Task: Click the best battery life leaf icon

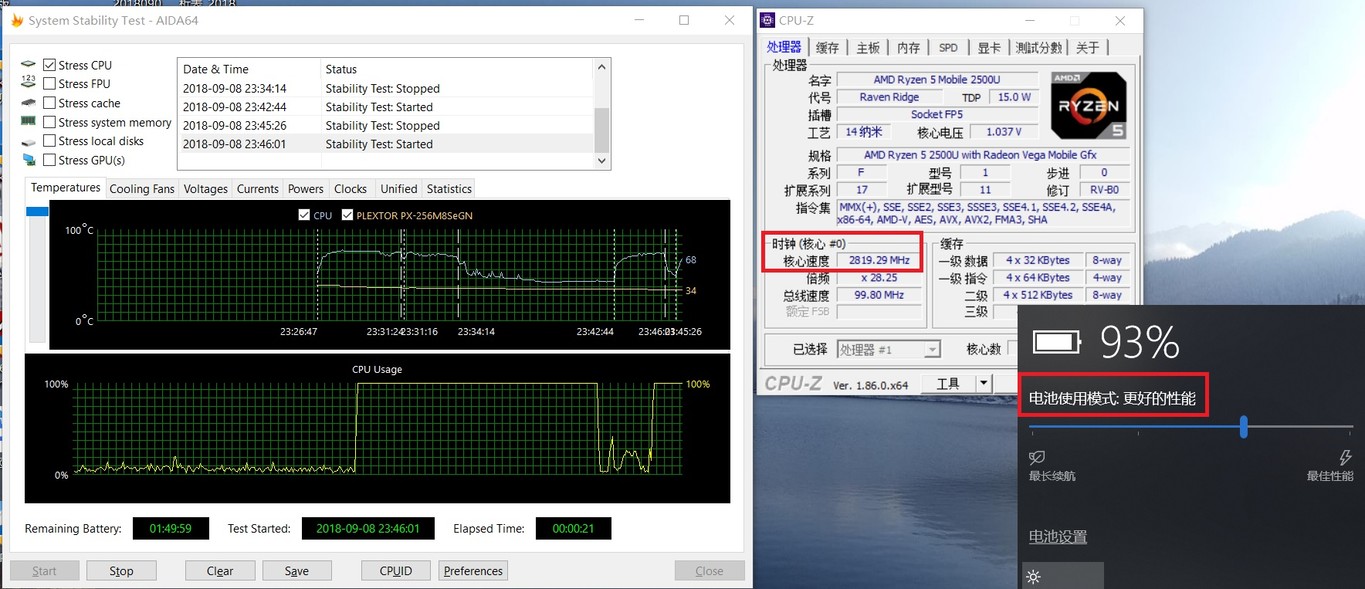Action: (x=1037, y=457)
